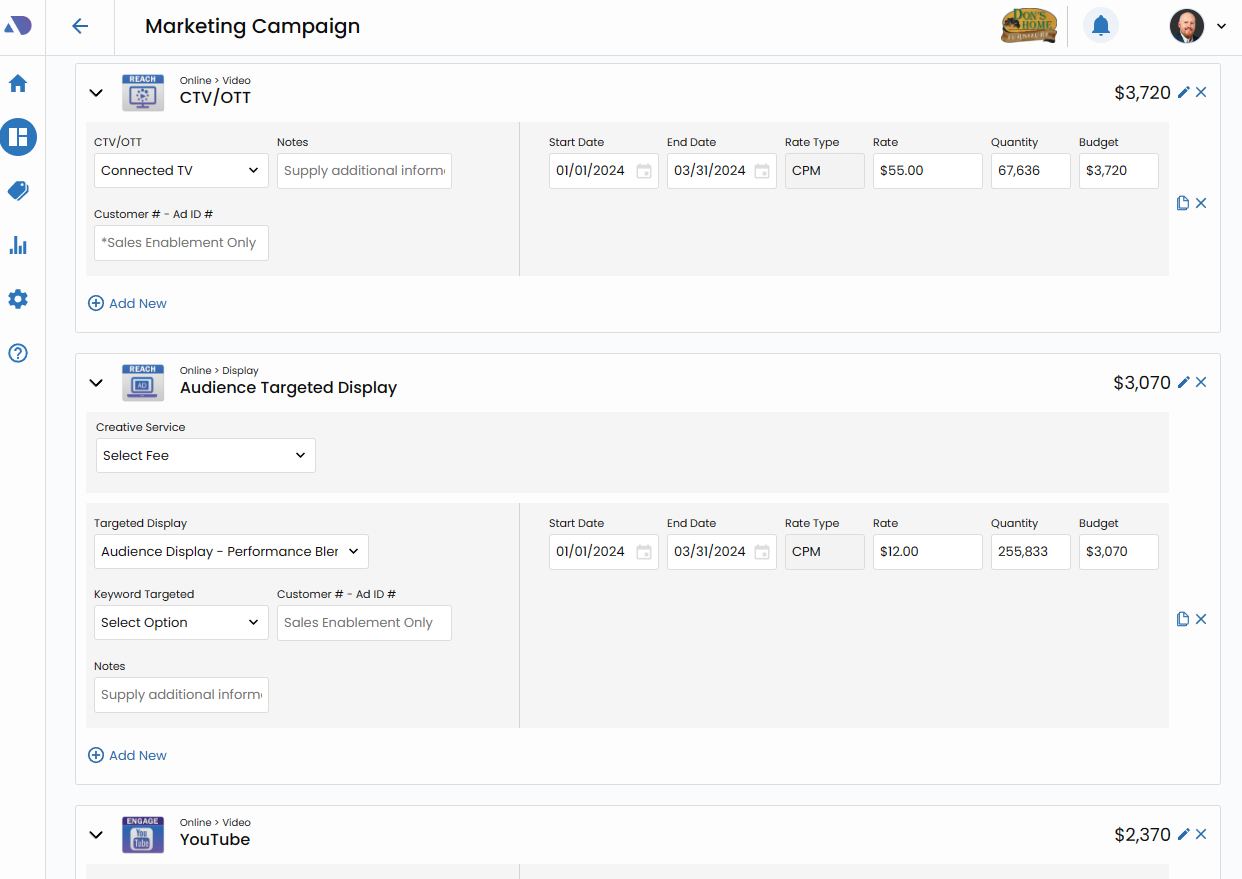Click Add New under CTV/OTT
The image size is (1242, 879).
[x=128, y=303]
